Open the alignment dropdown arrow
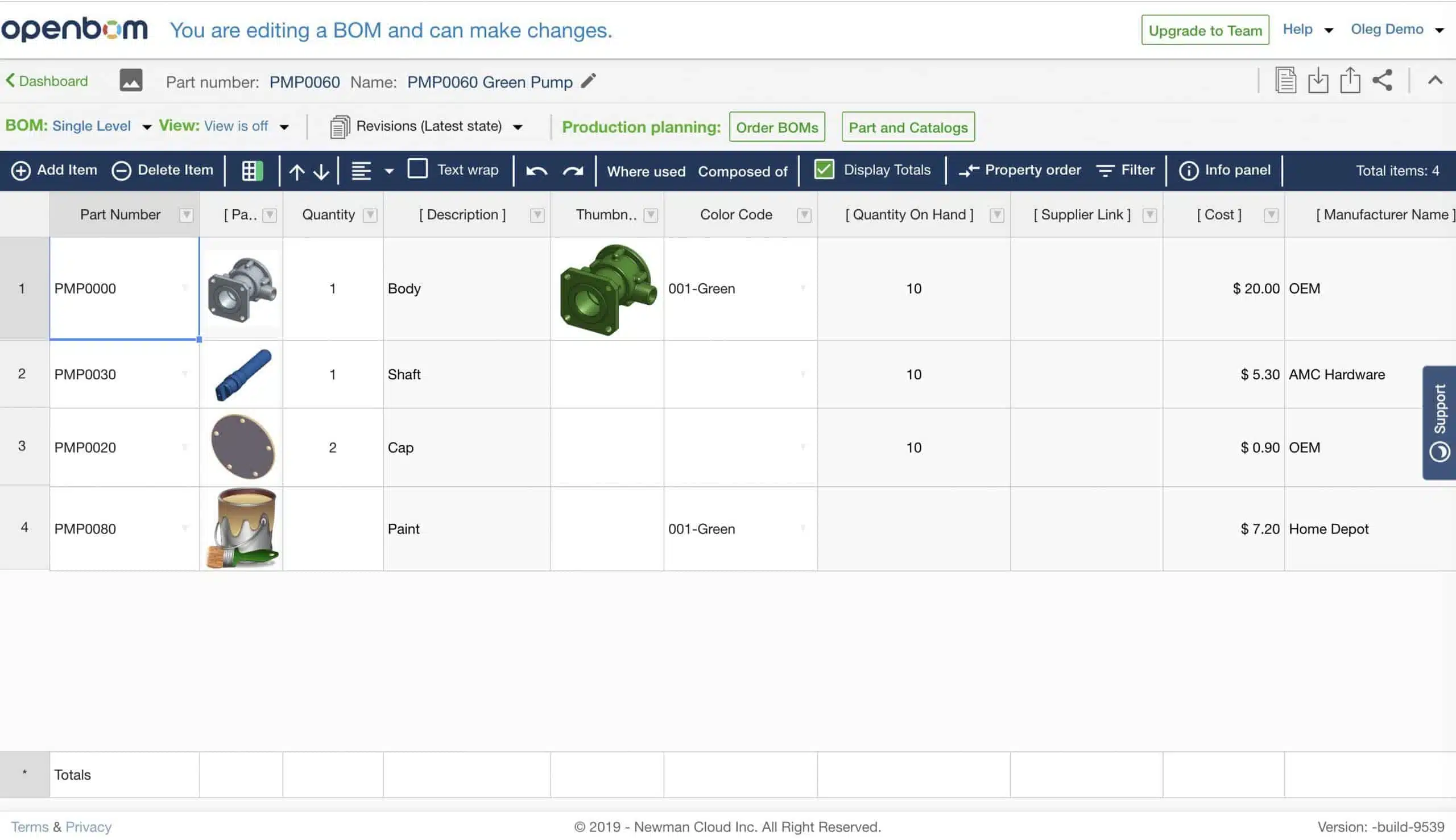Screen dimensions: 1456x840 pyautogui.click(x=390, y=171)
